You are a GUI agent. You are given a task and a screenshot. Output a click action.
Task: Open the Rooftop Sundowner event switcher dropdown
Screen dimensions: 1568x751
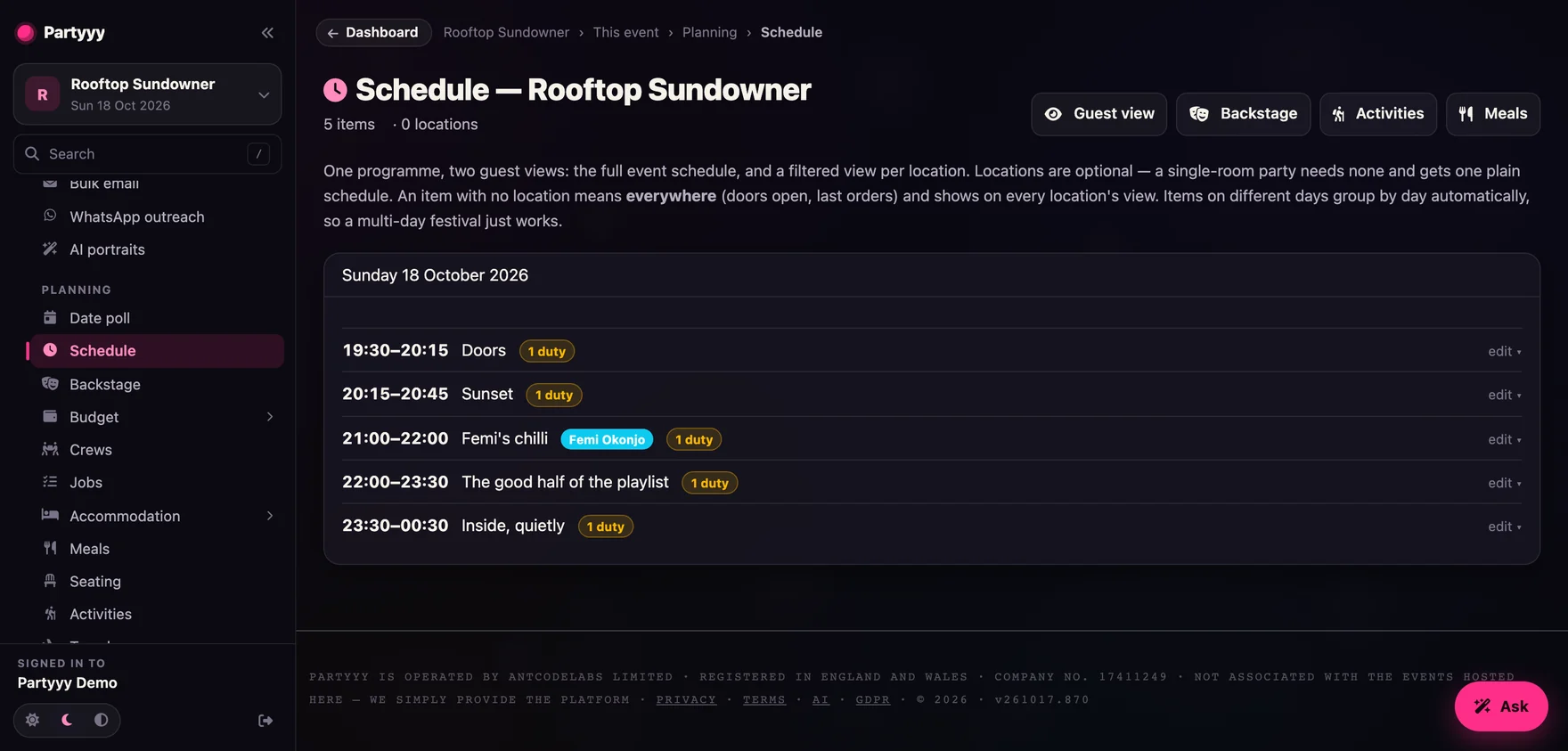(x=147, y=94)
